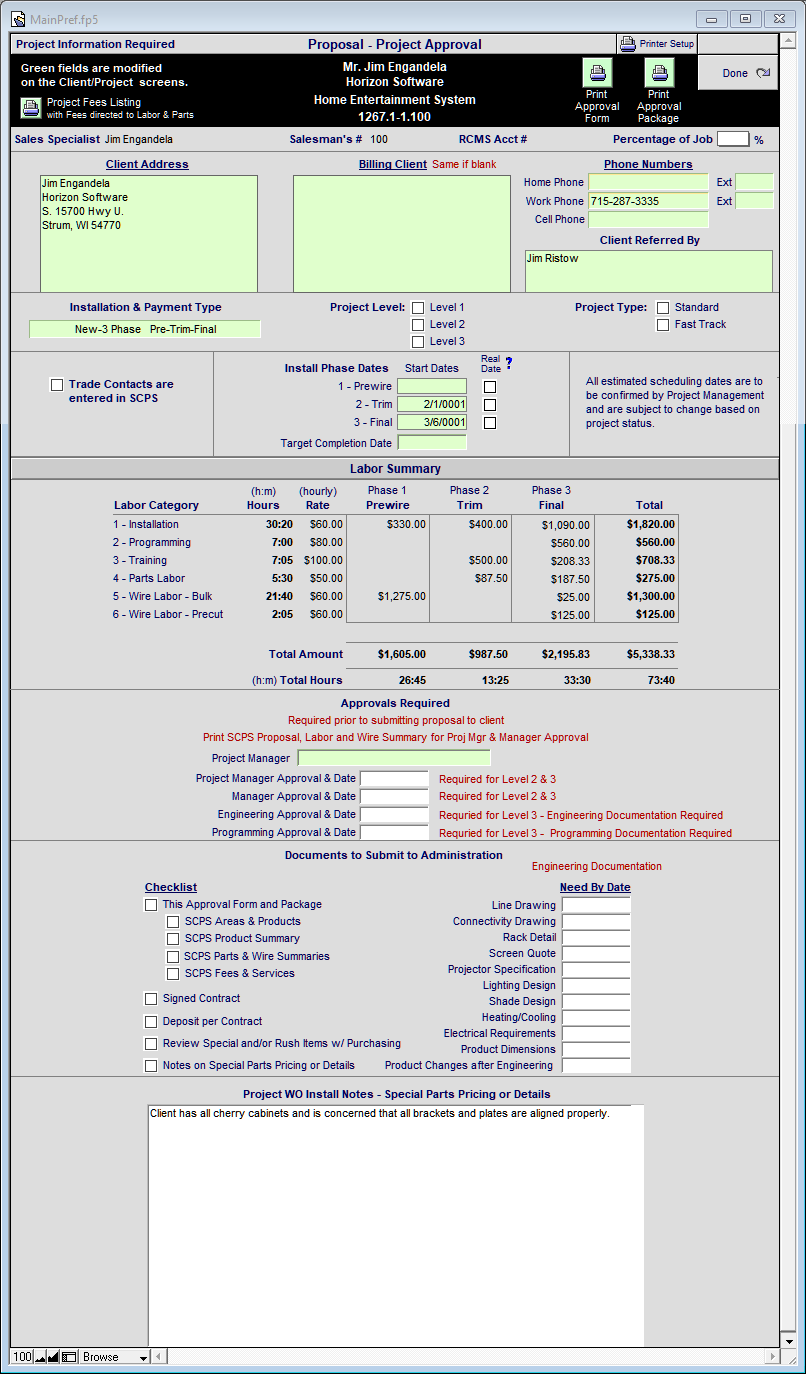Click the Line Drawing need-by date field

coord(596,905)
